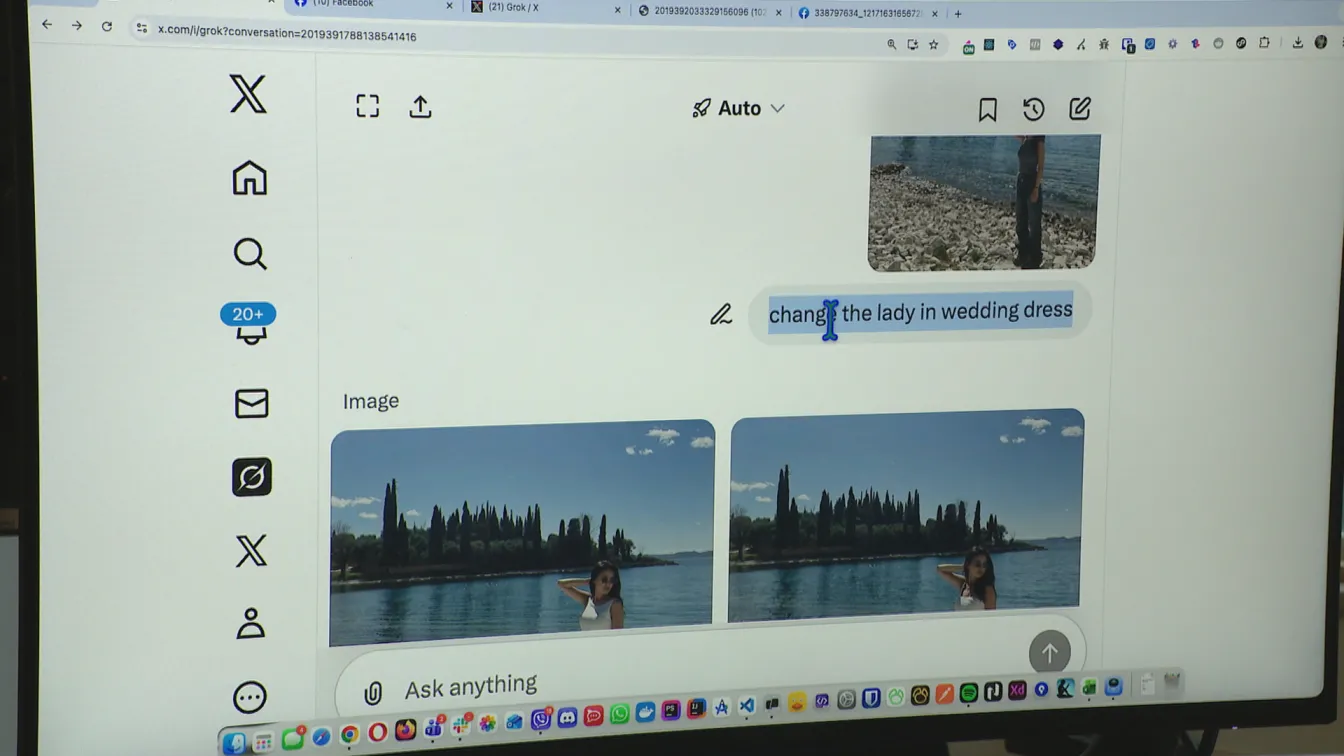The width and height of the screenshot is (1344, 756).
Task: Open Grok chat history
Action: pos(1034,109)
